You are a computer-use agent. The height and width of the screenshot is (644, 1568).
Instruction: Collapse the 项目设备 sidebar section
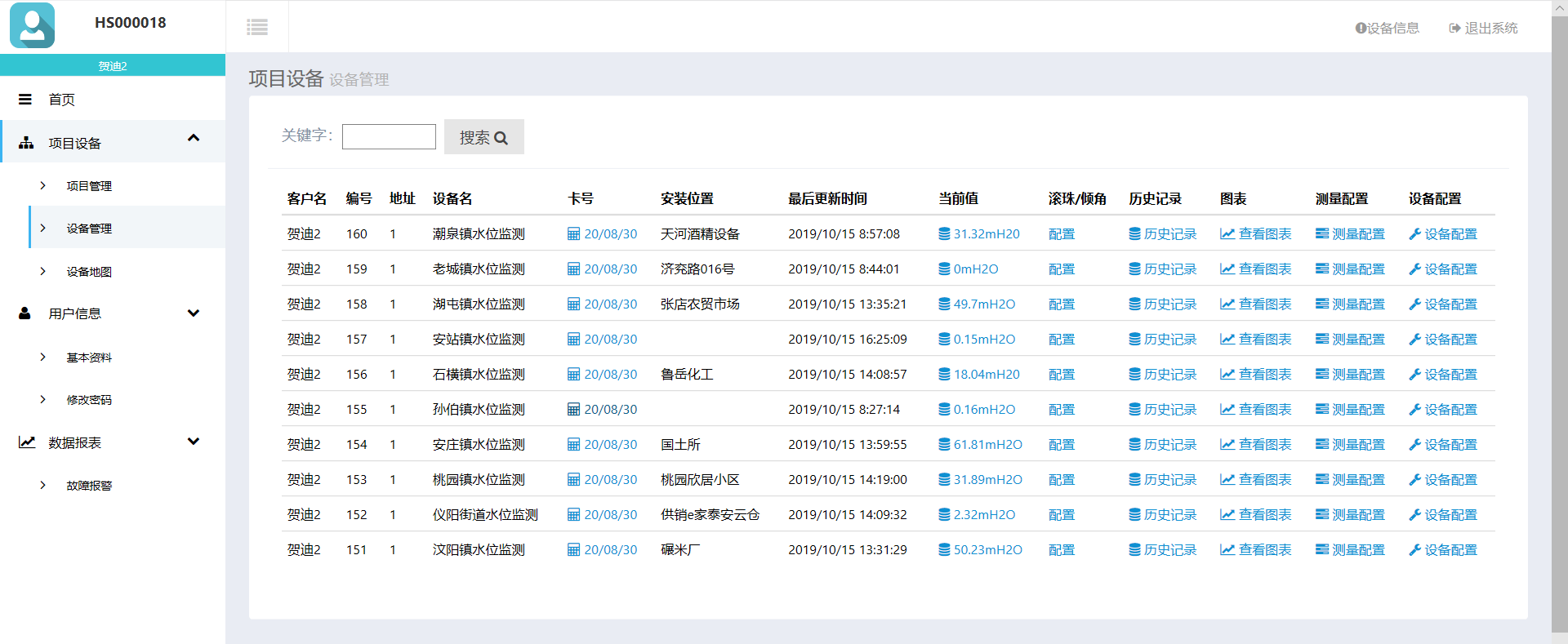click(x=194, y=138)
